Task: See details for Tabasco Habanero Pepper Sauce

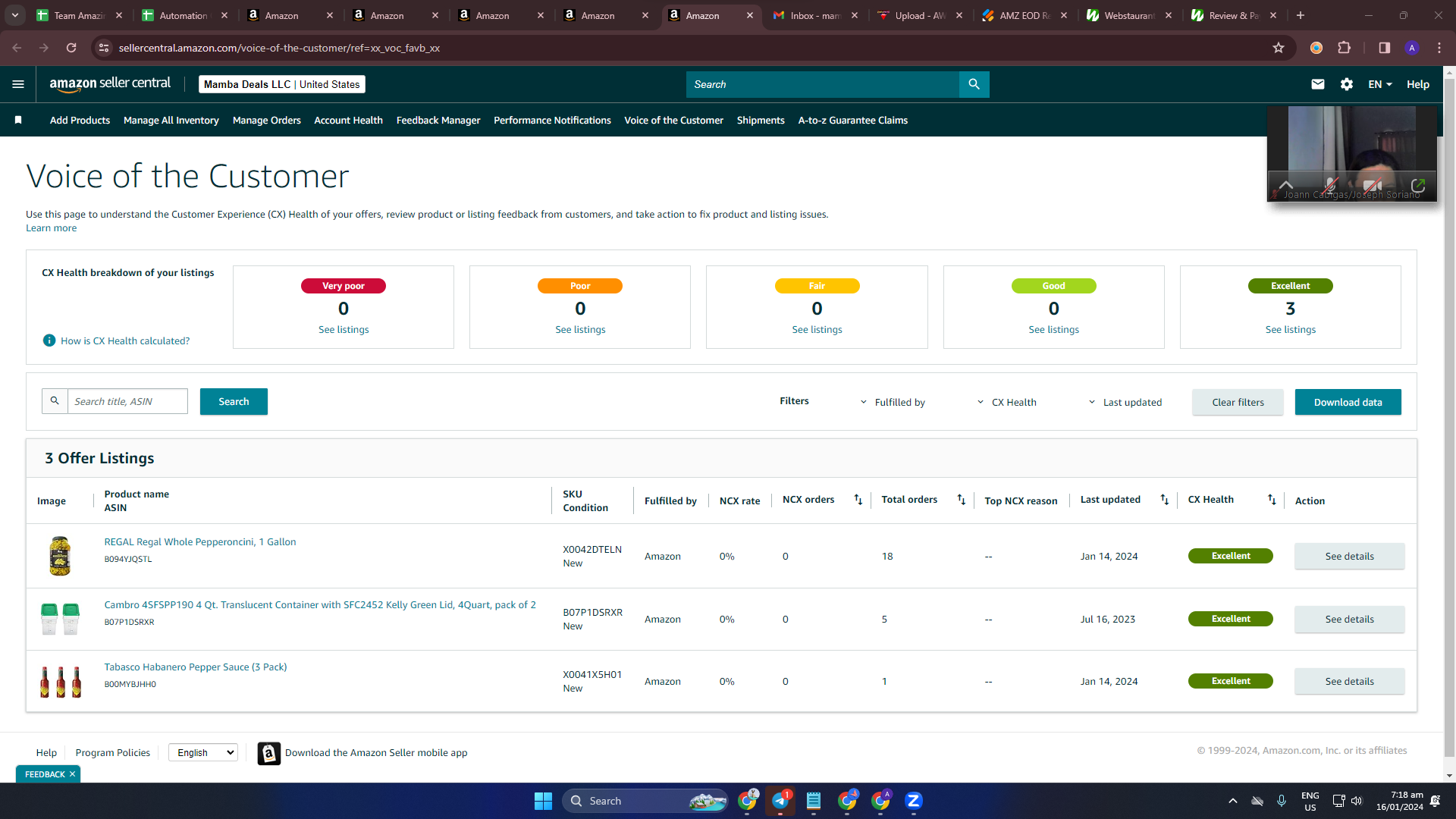Action: [x=1349, y=681]
